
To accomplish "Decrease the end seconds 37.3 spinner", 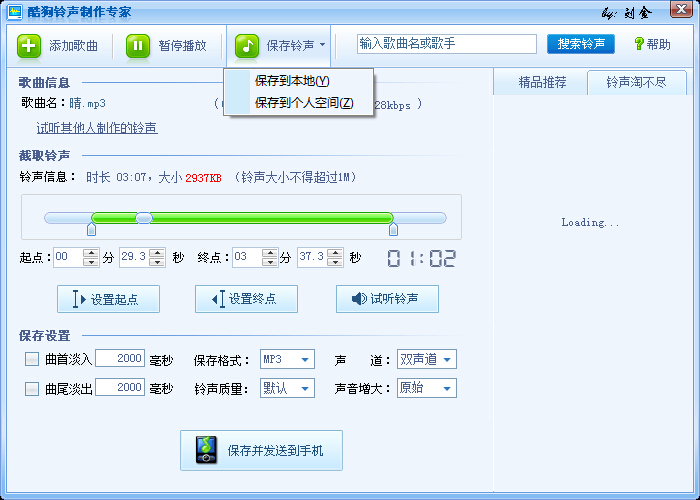I will [x=335, y=262].
